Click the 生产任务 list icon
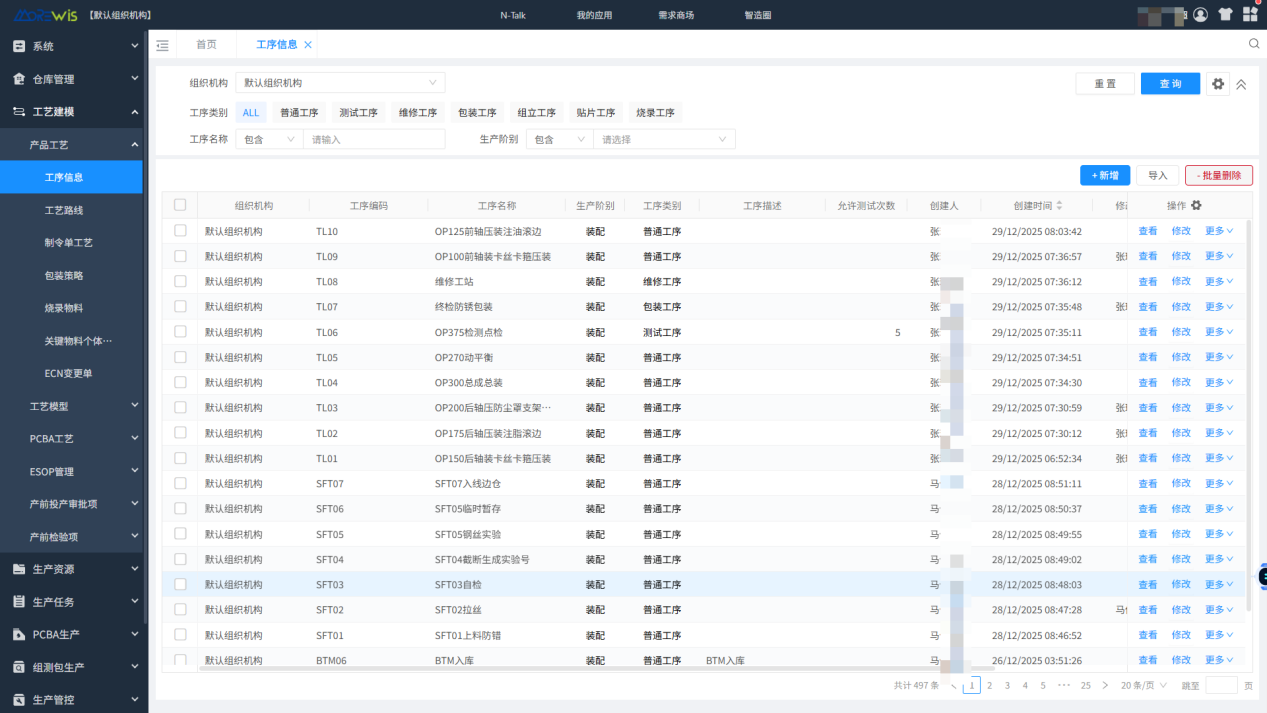This screenshot has height=713, width=1267. (x=18, y=602)
